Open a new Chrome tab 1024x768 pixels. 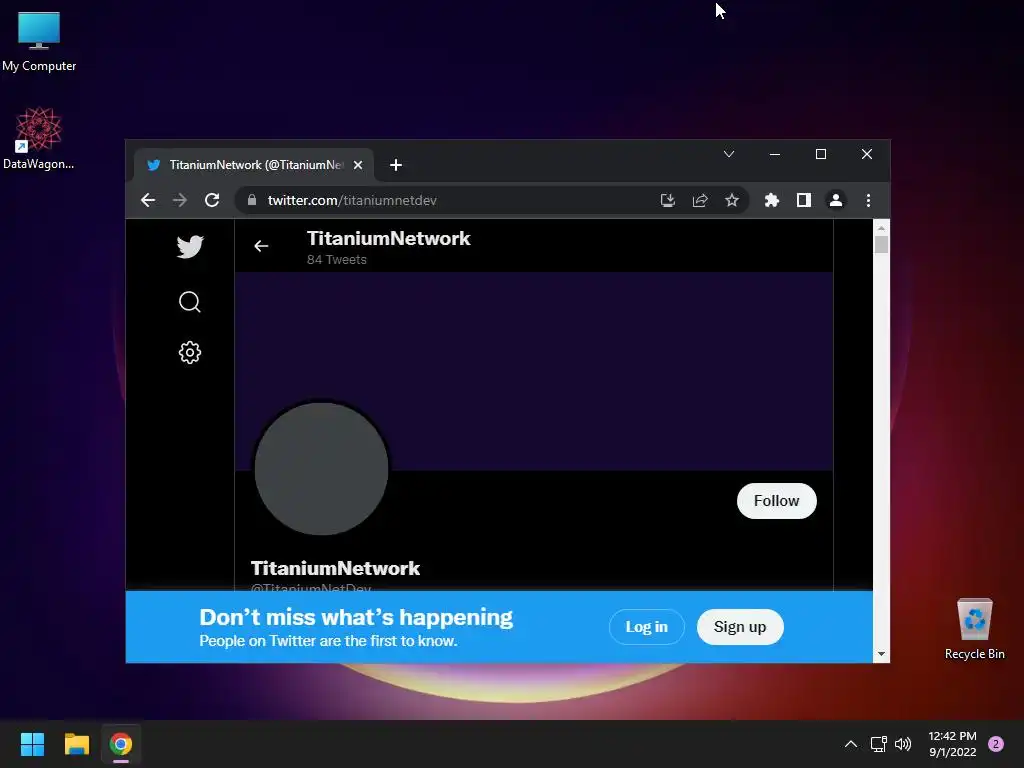click(x=396, y=165)
